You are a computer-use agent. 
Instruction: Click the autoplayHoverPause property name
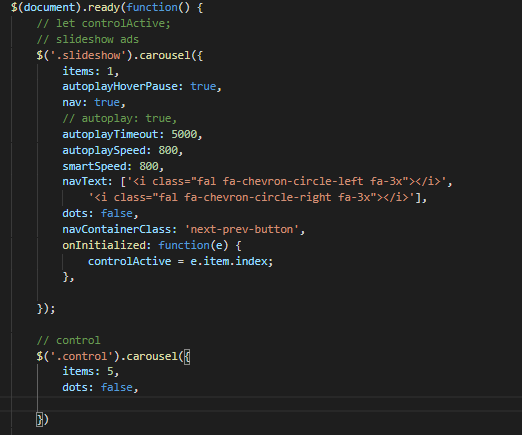(120, 87)
